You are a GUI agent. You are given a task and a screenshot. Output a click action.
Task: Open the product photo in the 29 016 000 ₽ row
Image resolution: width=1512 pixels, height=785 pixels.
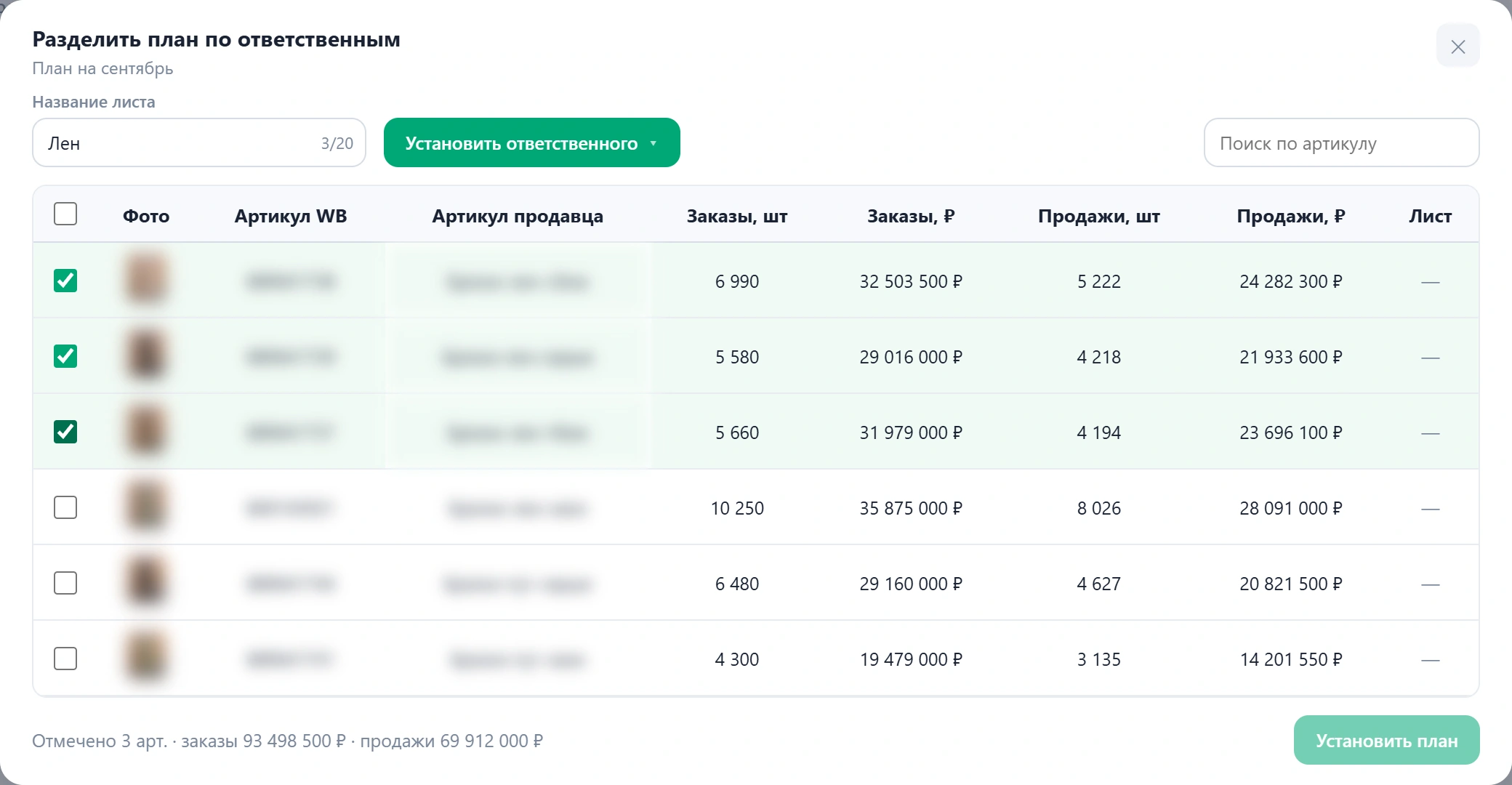(x=146, y=355)
